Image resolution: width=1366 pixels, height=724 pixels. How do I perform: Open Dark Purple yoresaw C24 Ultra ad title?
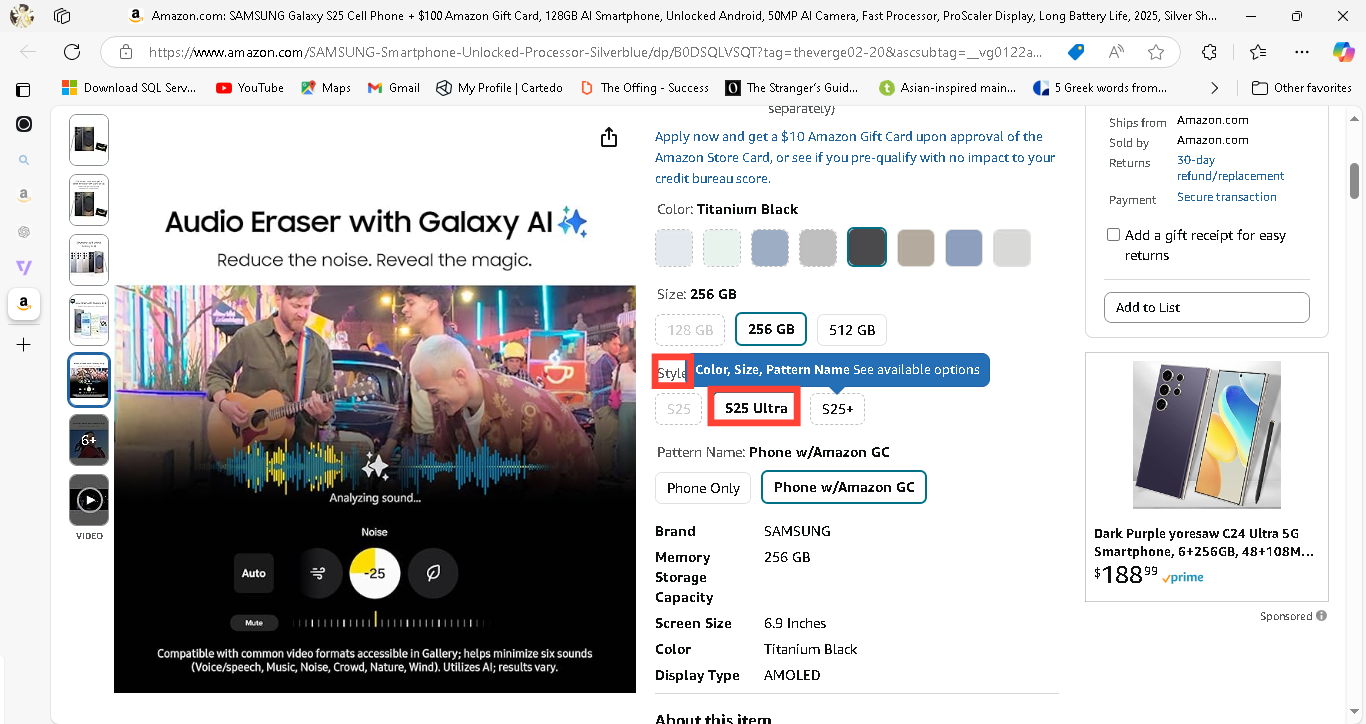(x=1203, y=543)
